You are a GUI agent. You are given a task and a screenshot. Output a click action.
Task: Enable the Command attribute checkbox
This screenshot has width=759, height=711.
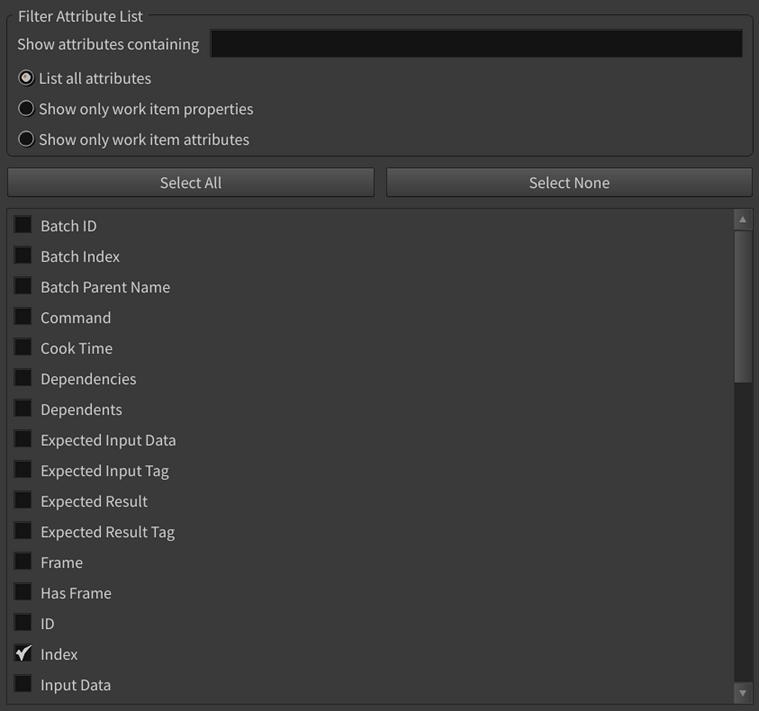coord(23,317)
